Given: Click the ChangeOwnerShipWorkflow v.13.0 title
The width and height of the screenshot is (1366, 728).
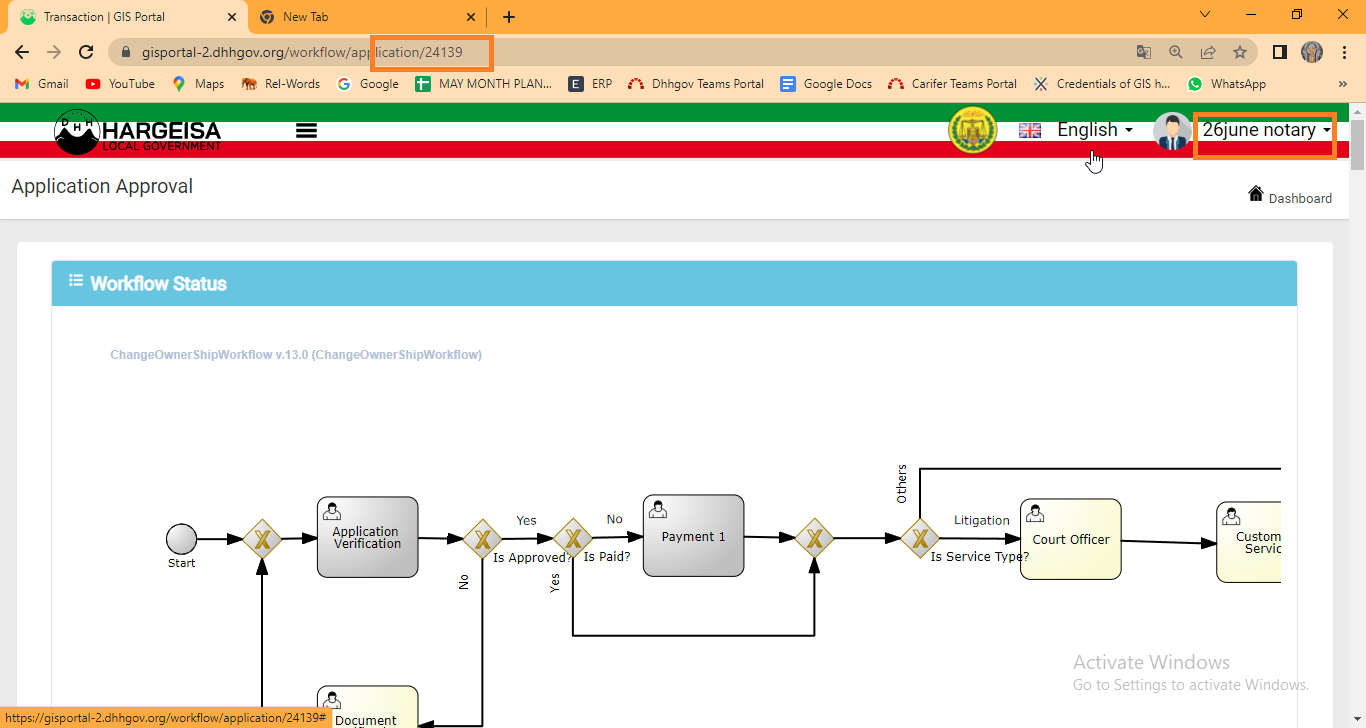Looking at the screenshot, I should [x=296, y=355].
